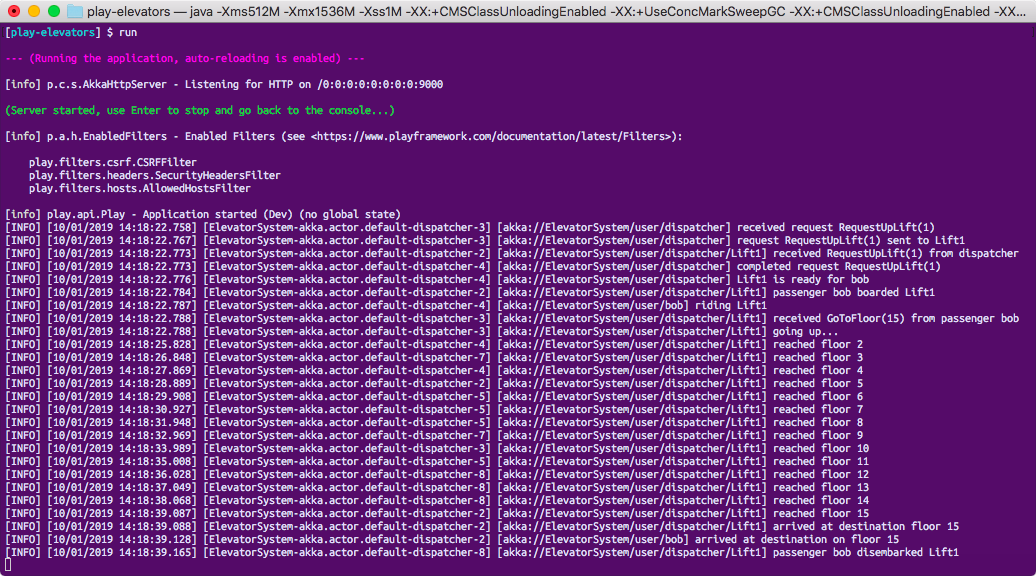Click the timestamp 14:18:39.165
1036x576 pixels.
(x=157, y=553)
